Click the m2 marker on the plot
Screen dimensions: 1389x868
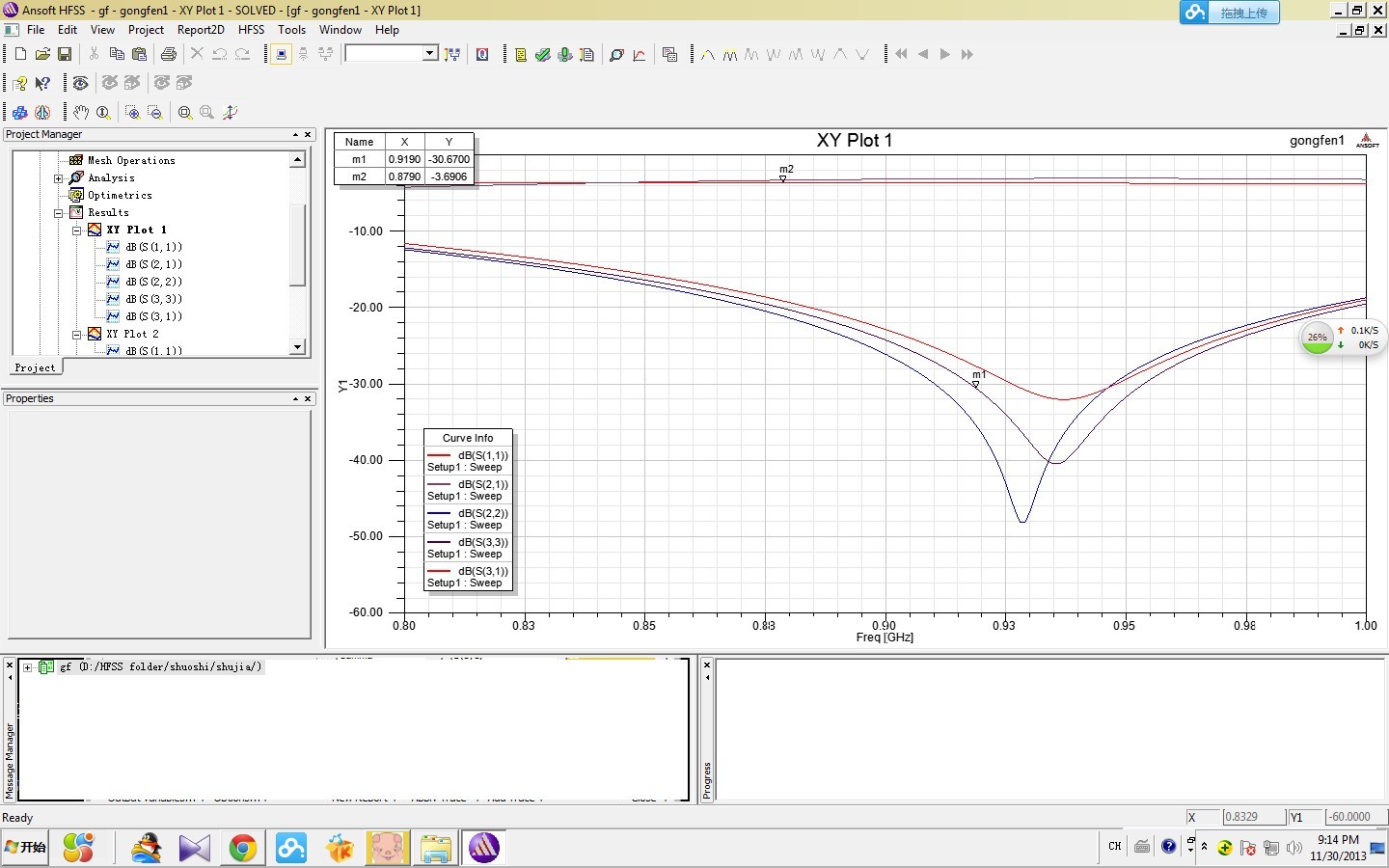pyautogui.click(x=783, y=178)
